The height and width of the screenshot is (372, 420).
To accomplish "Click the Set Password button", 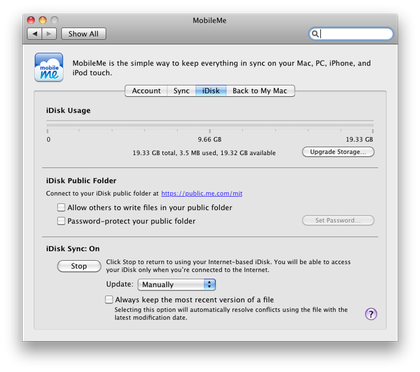I will [338, 220].
